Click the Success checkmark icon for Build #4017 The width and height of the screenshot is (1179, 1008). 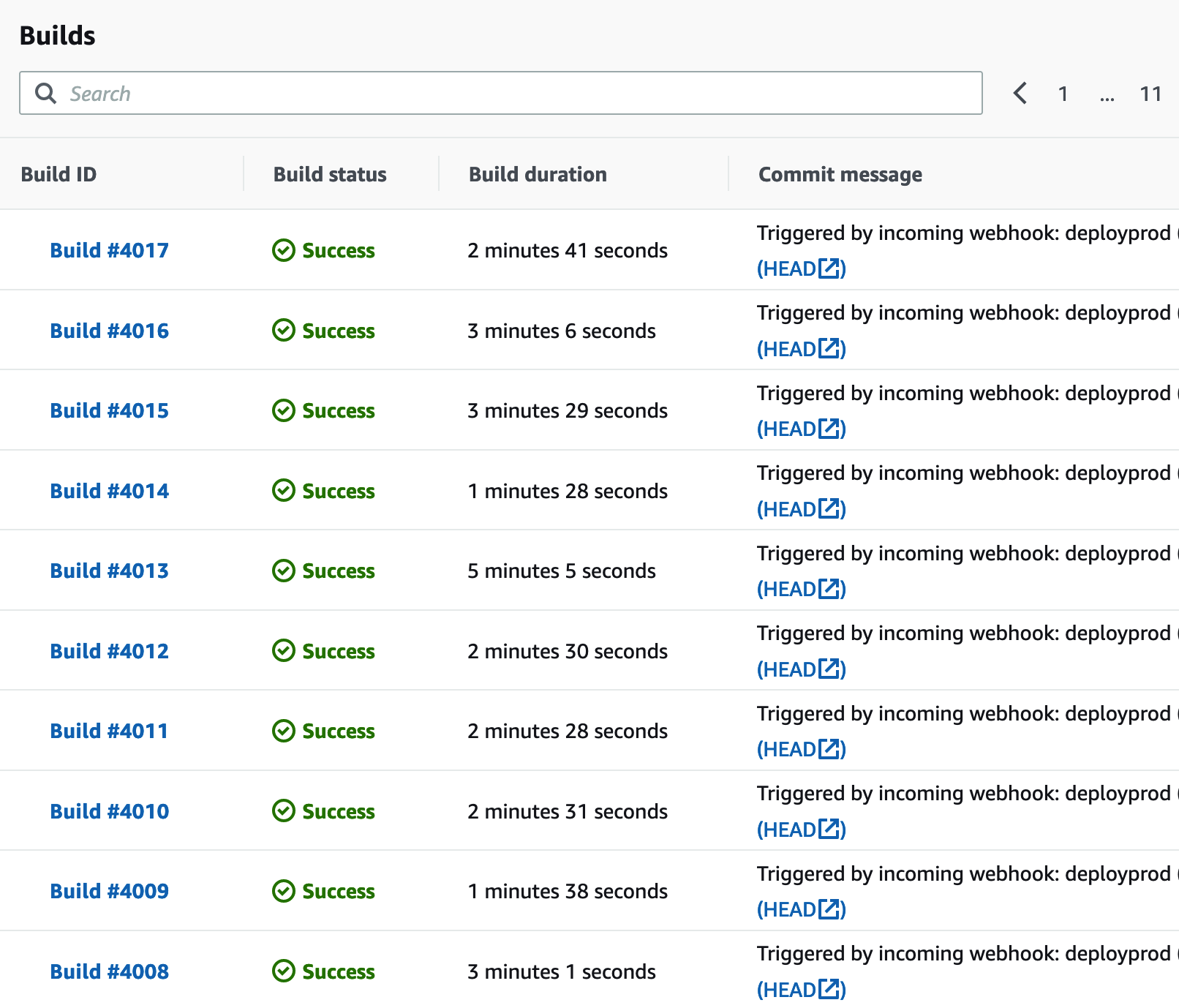(x=283, y=250)
